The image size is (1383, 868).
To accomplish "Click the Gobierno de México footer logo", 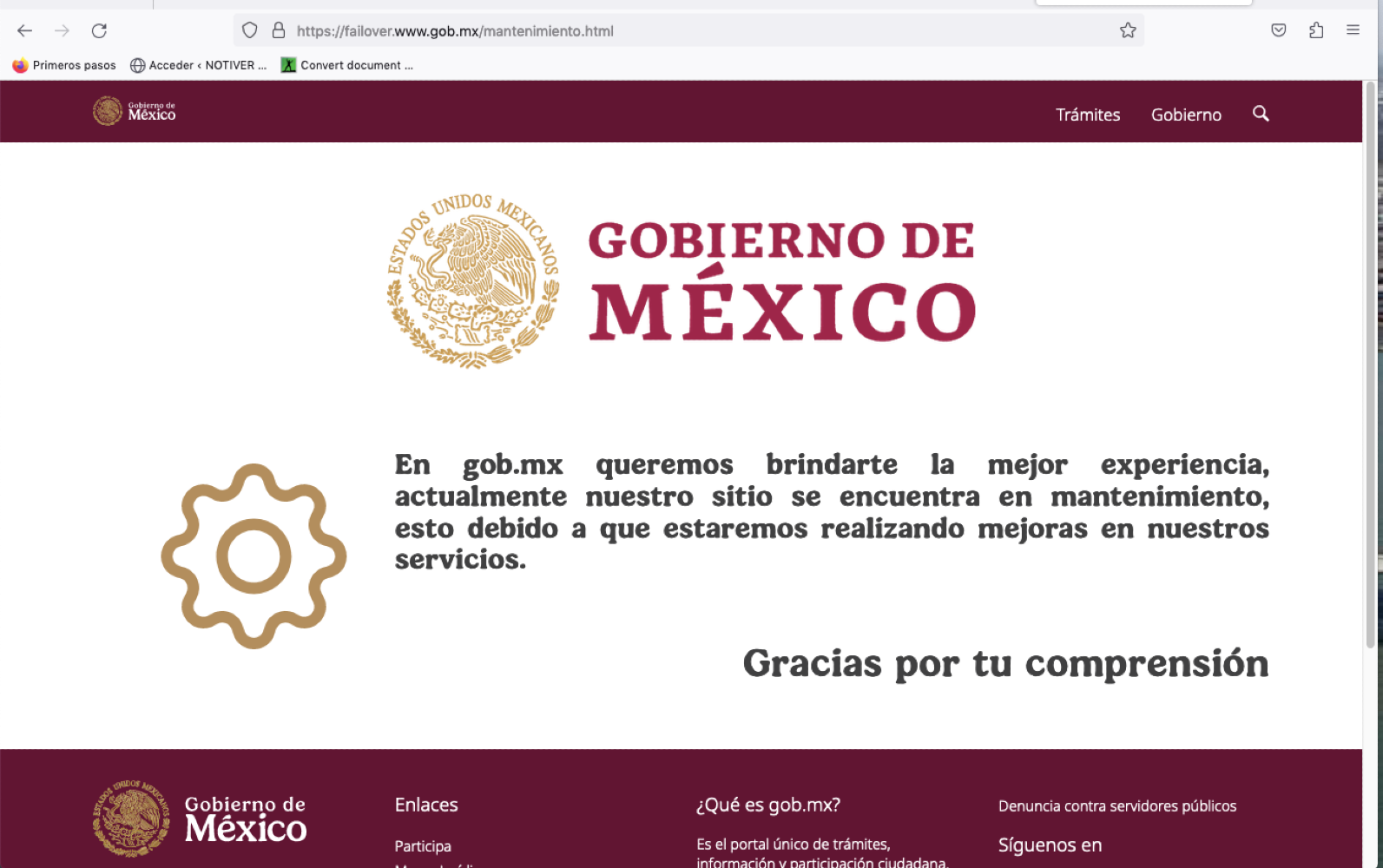I will (x=200, y=819).
